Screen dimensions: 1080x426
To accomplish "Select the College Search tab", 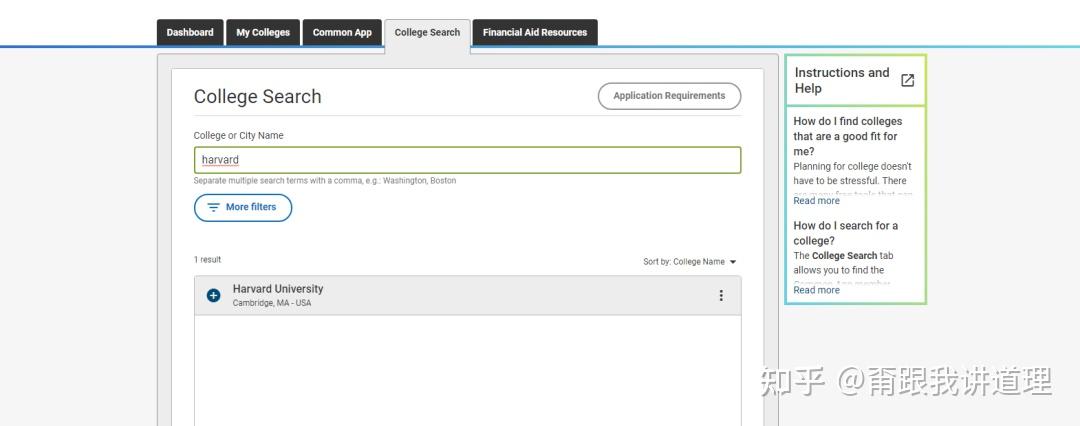I will [x=427, y=32].
